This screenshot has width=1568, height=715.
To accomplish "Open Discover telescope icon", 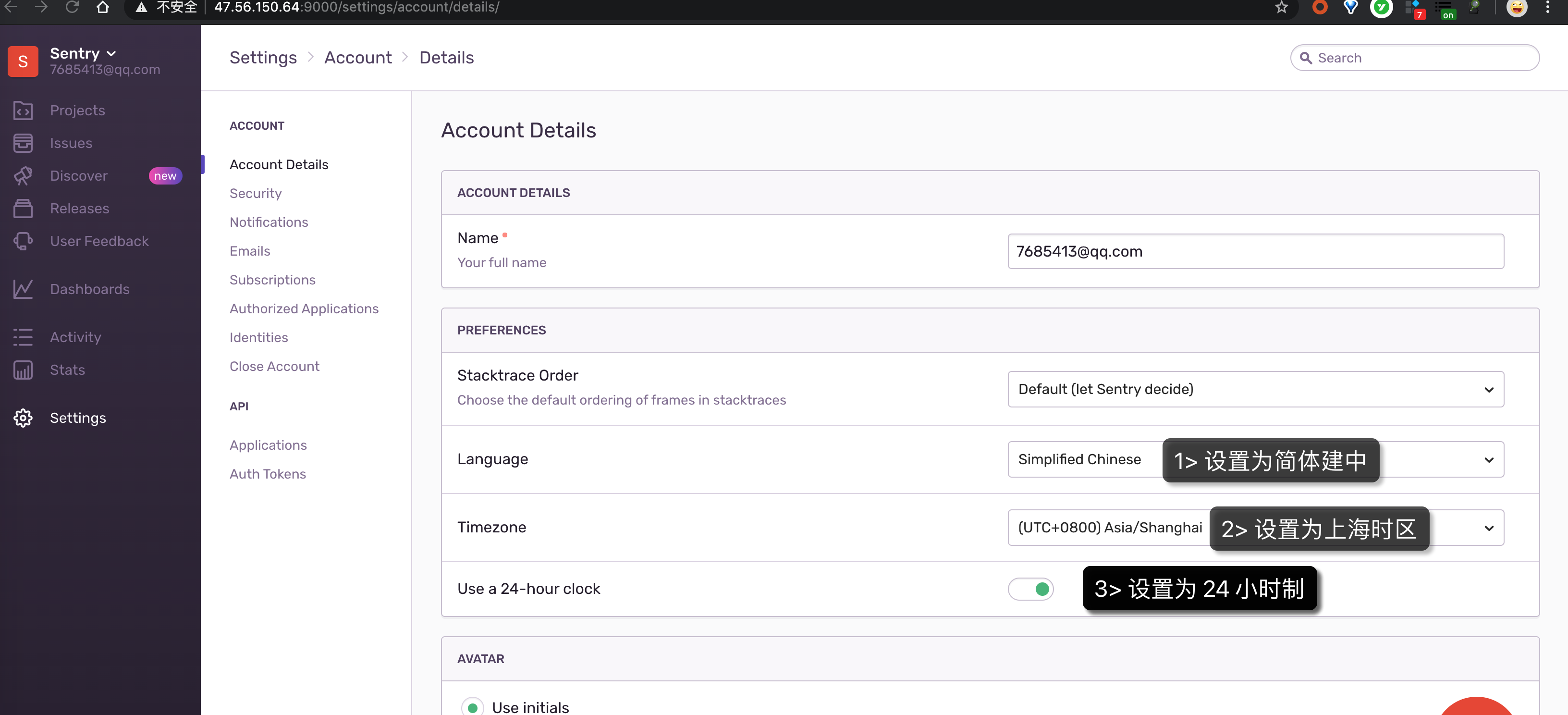I will [x=23, y=175].
